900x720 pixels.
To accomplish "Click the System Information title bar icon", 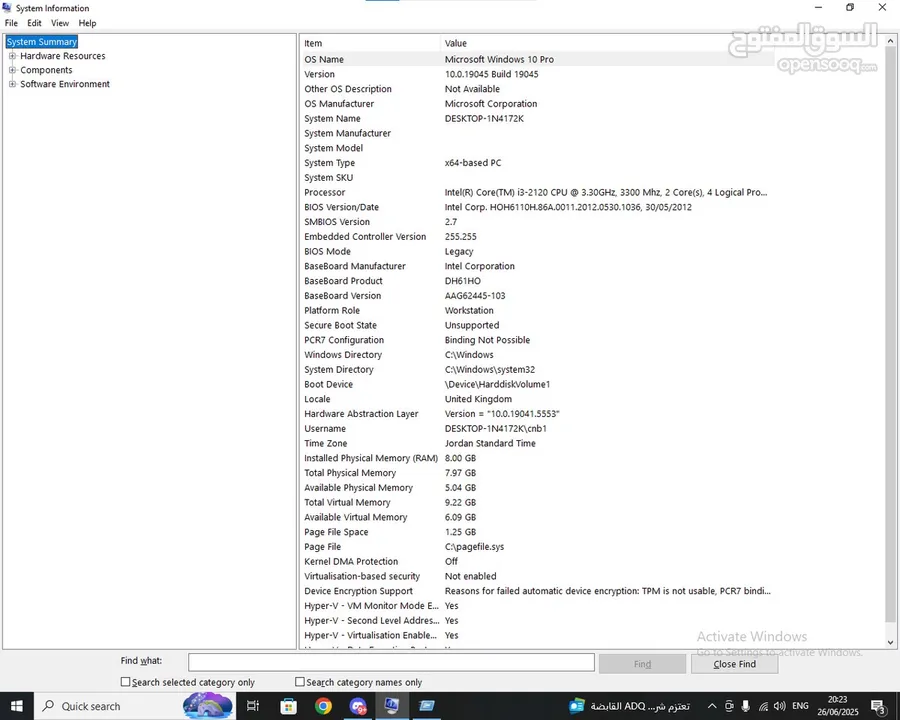I will [7, 8].
